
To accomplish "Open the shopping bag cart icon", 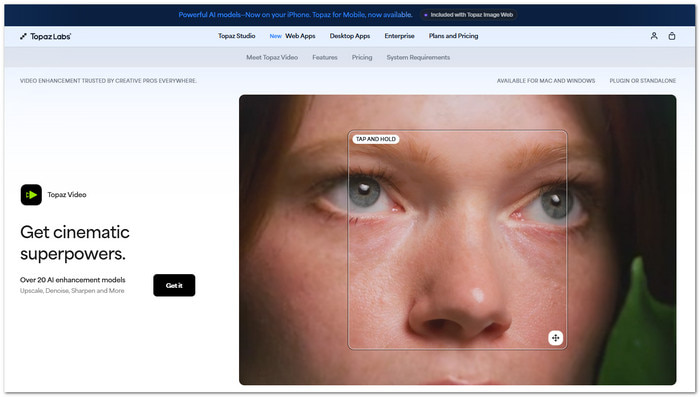I will tap(671, 36).
